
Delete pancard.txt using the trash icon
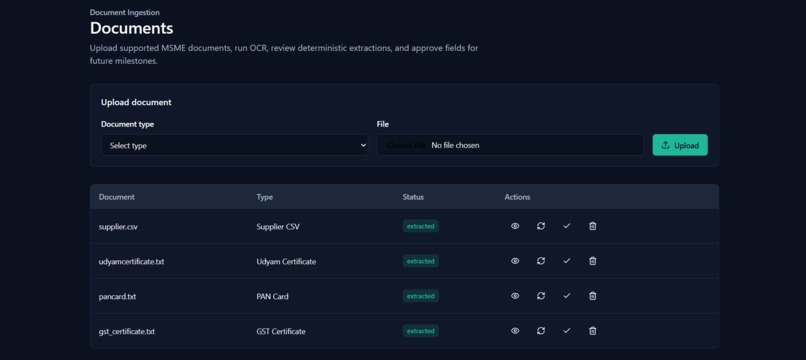click(x=593, y=296)
